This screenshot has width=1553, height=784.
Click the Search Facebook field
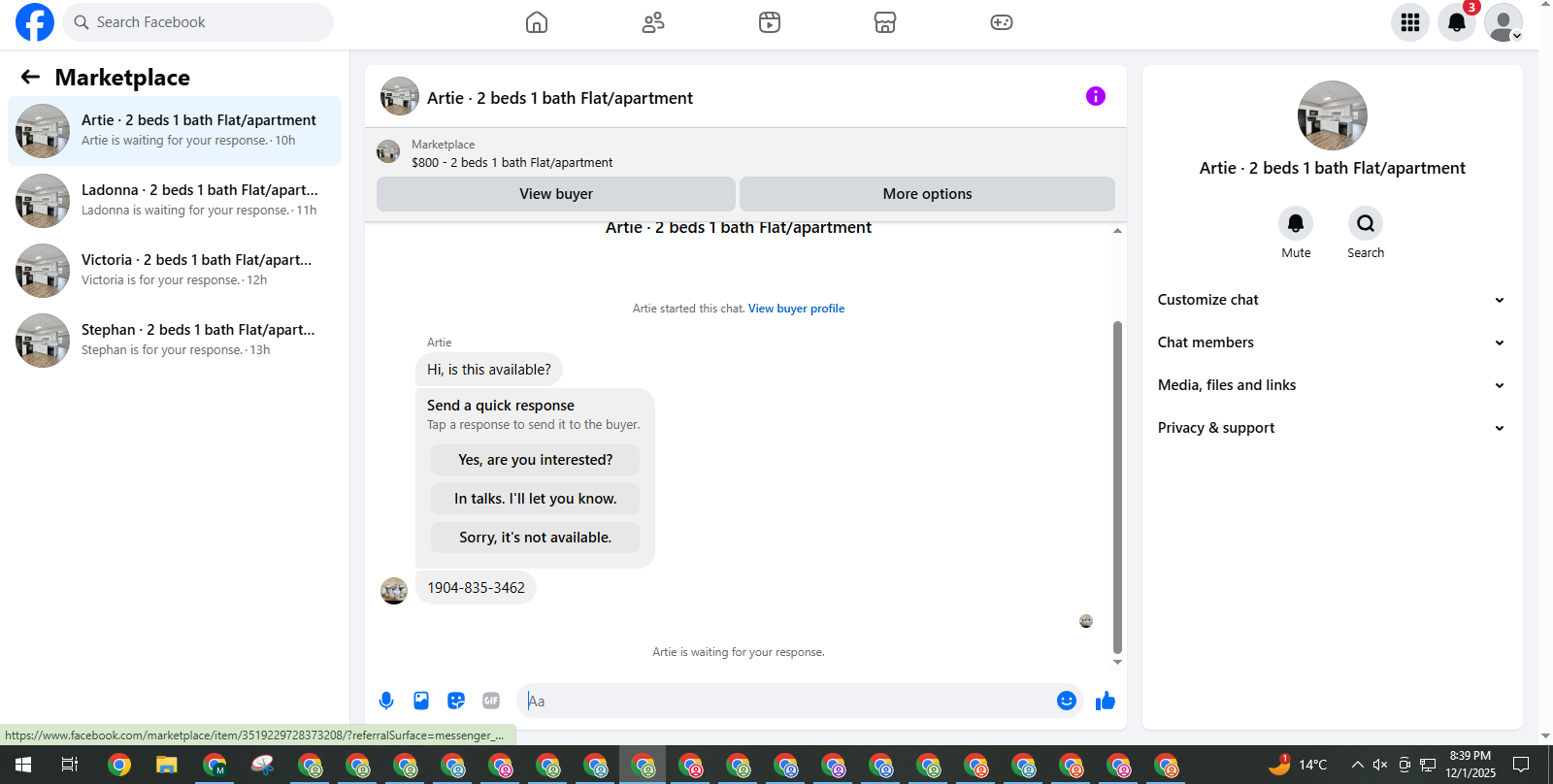point(198,22)
